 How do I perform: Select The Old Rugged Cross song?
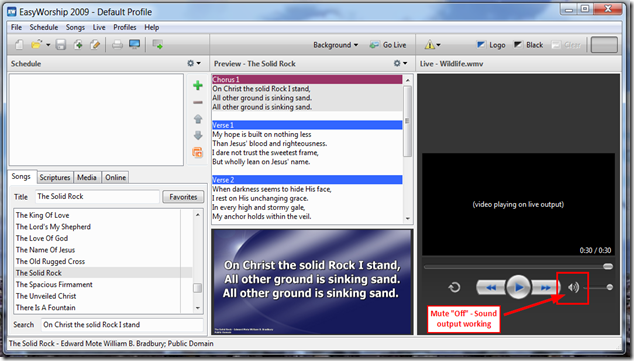pyautogui.click(x=50, y=261)
